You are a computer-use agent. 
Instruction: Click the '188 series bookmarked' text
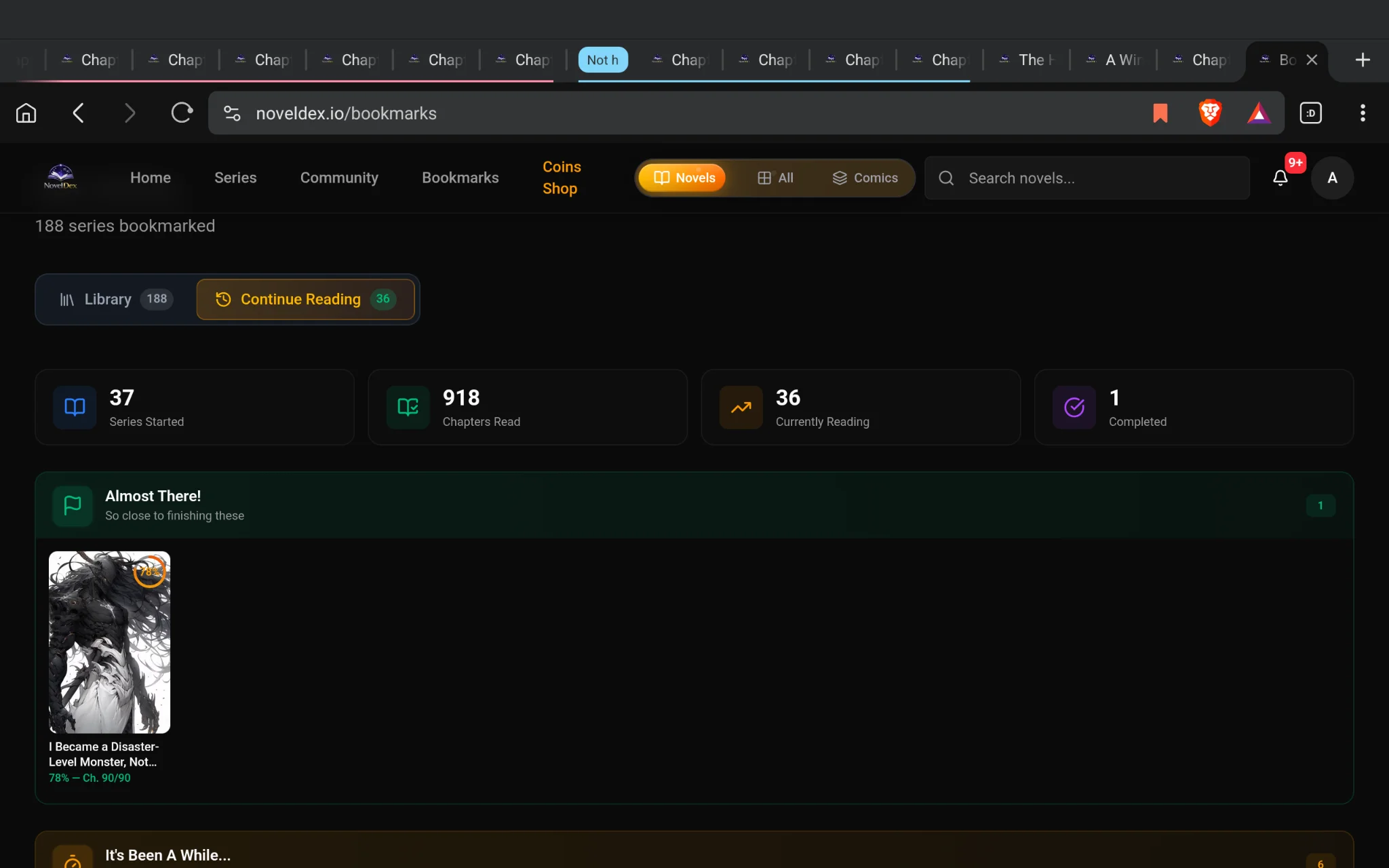pos(125,226)
